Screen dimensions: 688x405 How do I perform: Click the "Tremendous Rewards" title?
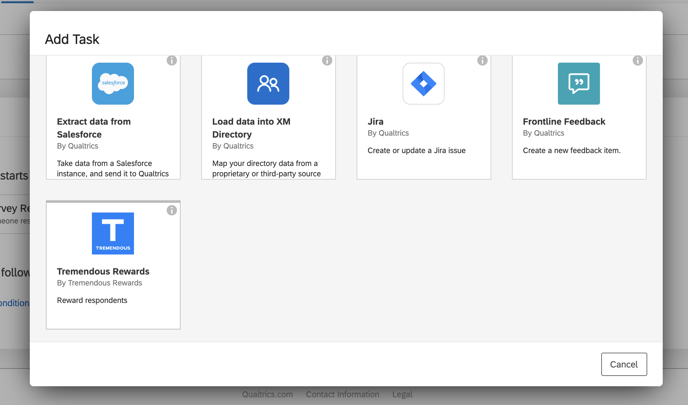click(103, 271)
